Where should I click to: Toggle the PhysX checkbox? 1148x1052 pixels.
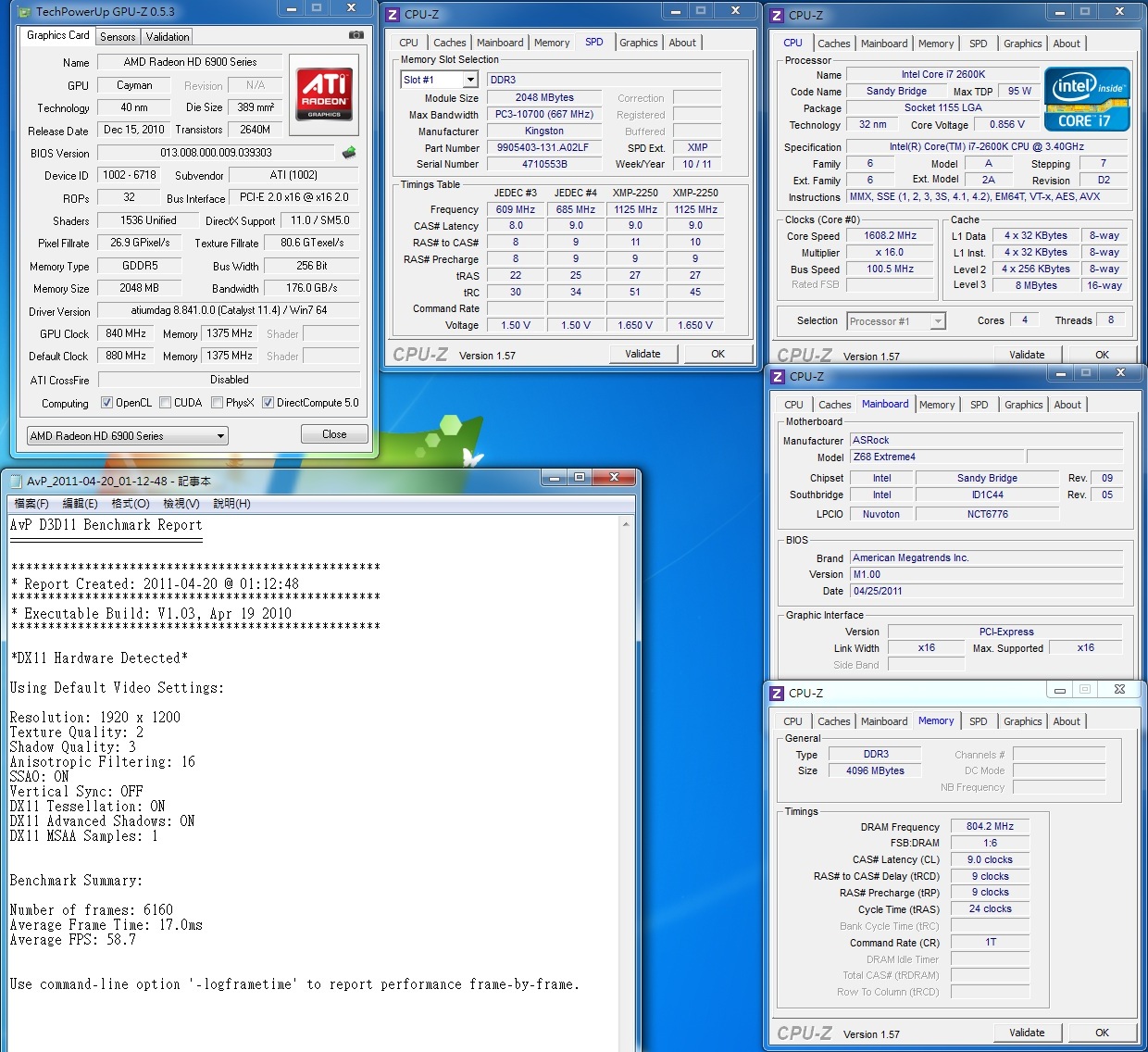click(x=217, y=403)
